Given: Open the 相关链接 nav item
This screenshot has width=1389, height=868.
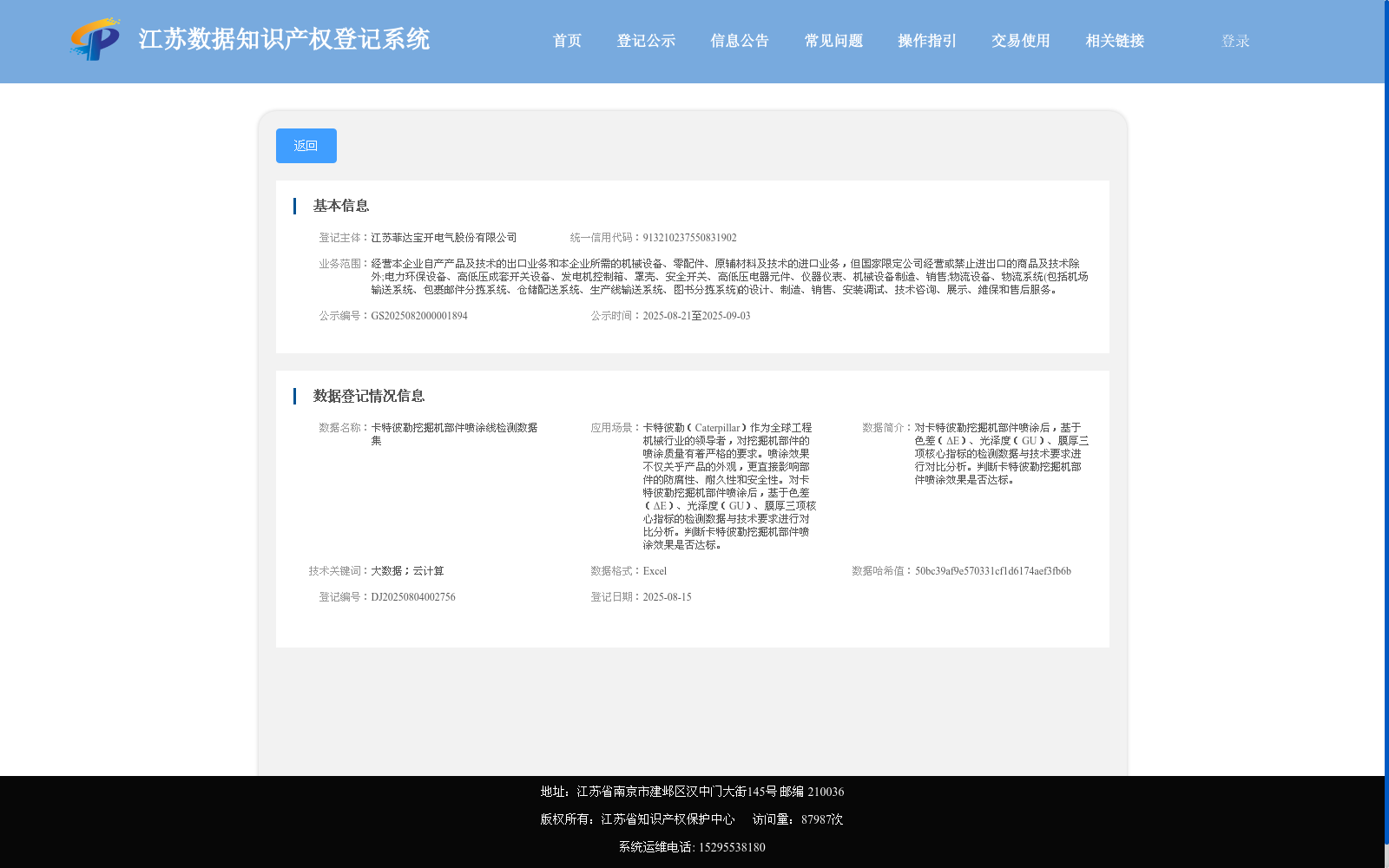Looking at the screenshot, I should pyautogui.click(x=1115, y=41).
